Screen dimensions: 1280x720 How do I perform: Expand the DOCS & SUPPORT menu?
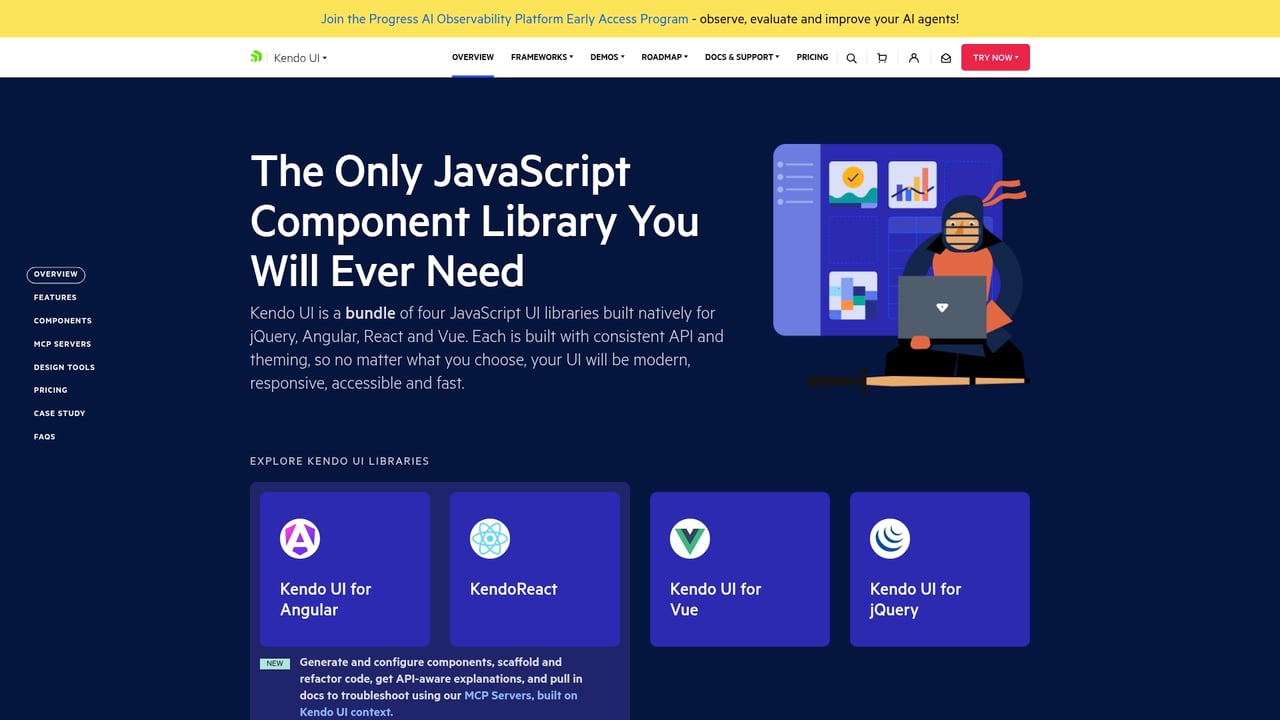pos(741,57)
